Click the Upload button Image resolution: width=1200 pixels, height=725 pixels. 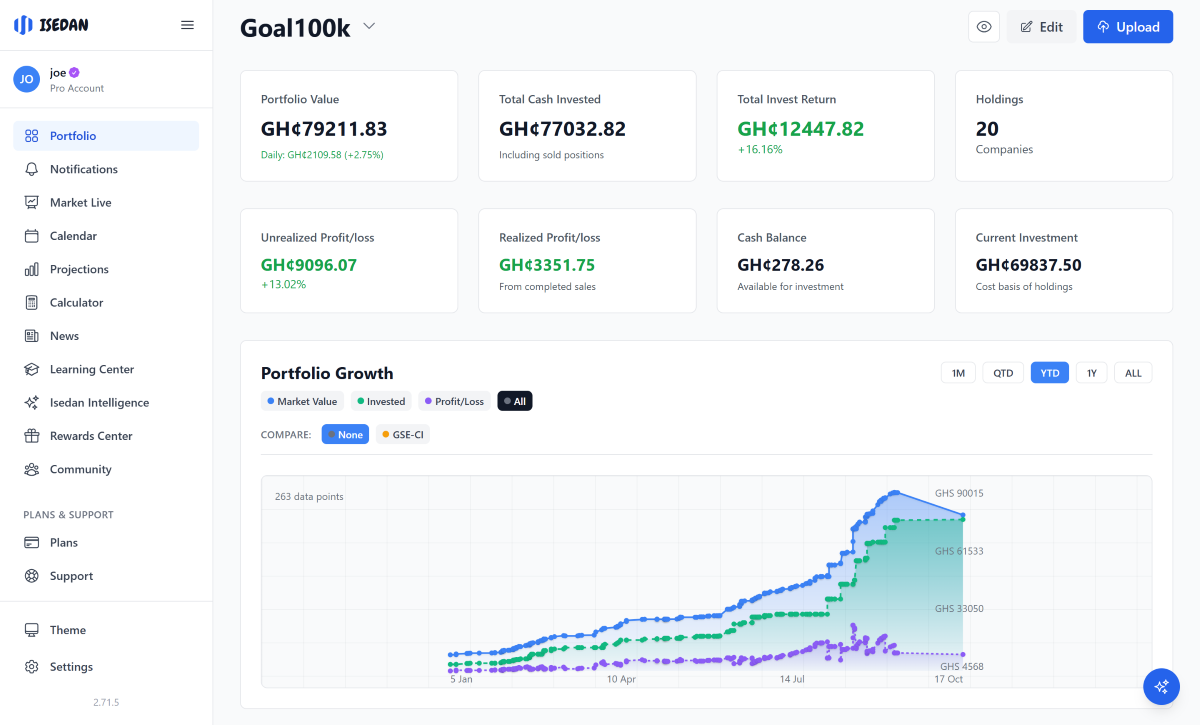(1128, 27)
